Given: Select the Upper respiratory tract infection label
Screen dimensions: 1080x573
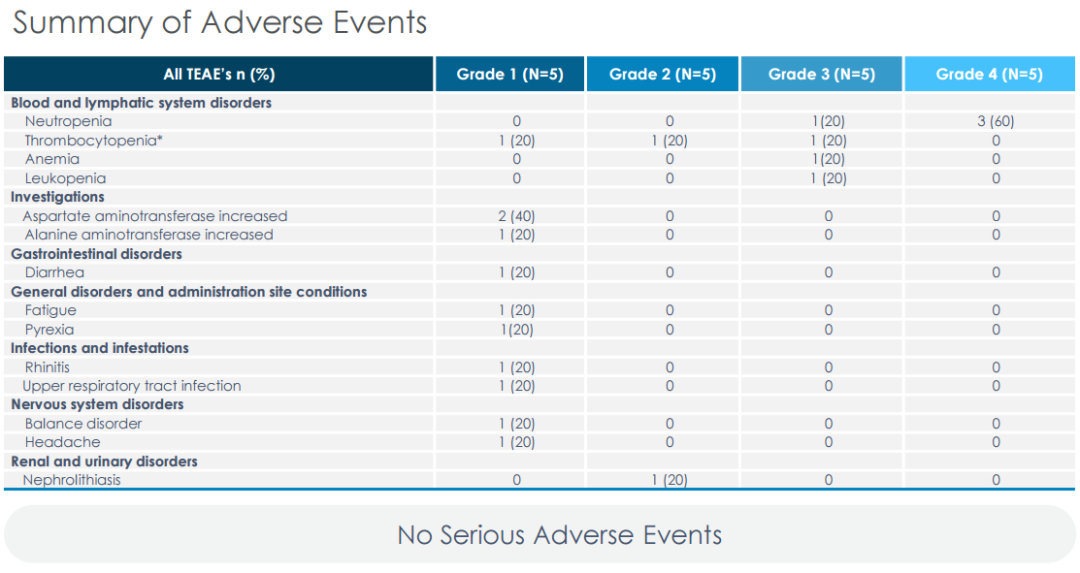Looking at the screenshot, I should click(131, 386).
